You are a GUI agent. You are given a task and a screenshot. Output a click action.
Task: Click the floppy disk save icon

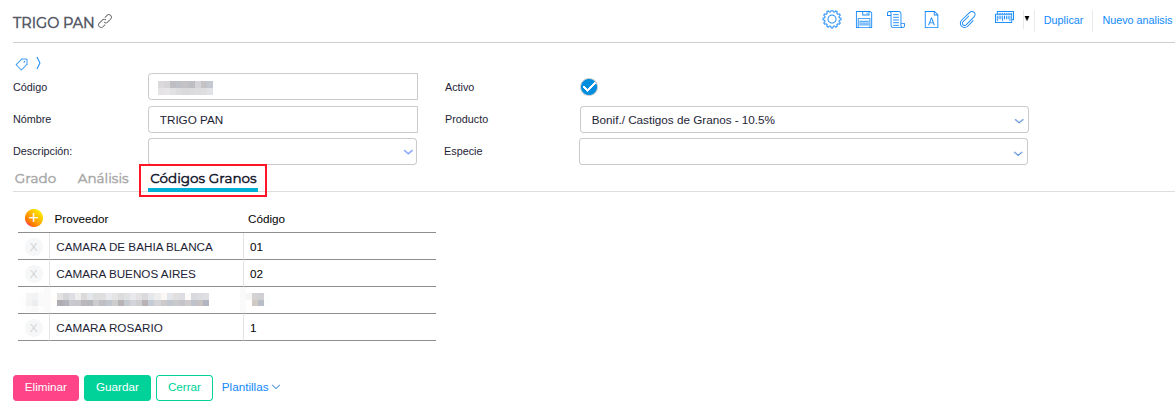(864, 20)
